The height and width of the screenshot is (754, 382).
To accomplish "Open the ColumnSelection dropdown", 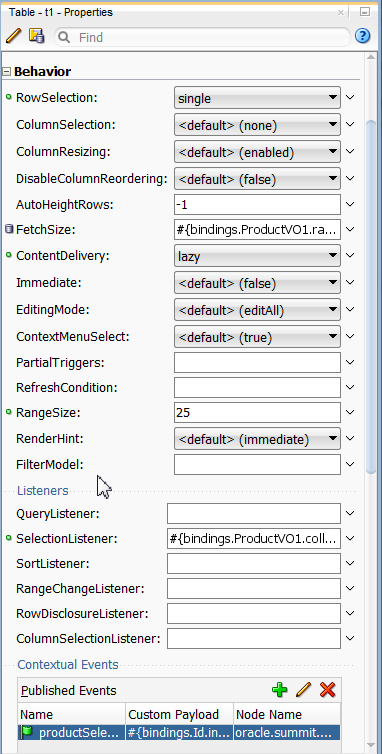I will coord(257,125).
